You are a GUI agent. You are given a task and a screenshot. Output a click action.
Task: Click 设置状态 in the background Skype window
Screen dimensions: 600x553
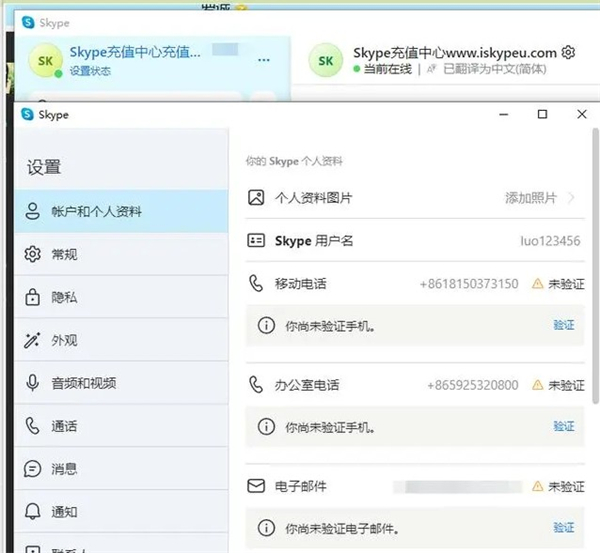click(x=90, y=71)
